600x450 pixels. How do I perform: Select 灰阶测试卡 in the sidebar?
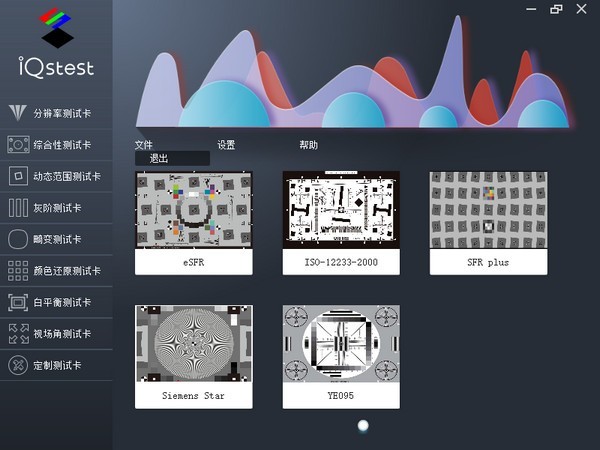[57, 208]
